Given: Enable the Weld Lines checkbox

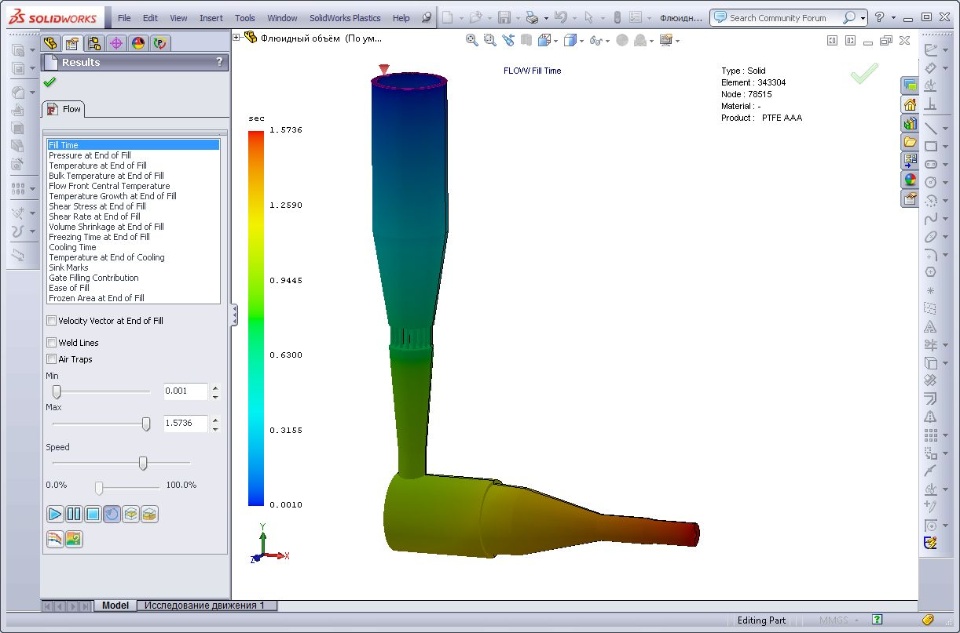Looking at the screenshot, I should (52, 342).
